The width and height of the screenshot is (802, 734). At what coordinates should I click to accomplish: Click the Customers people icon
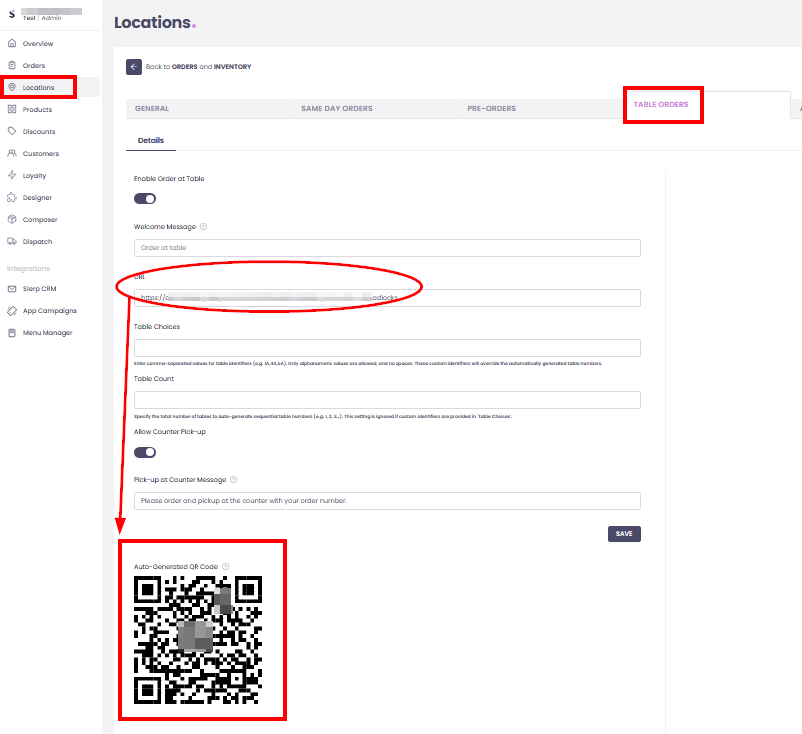[12, 154]
